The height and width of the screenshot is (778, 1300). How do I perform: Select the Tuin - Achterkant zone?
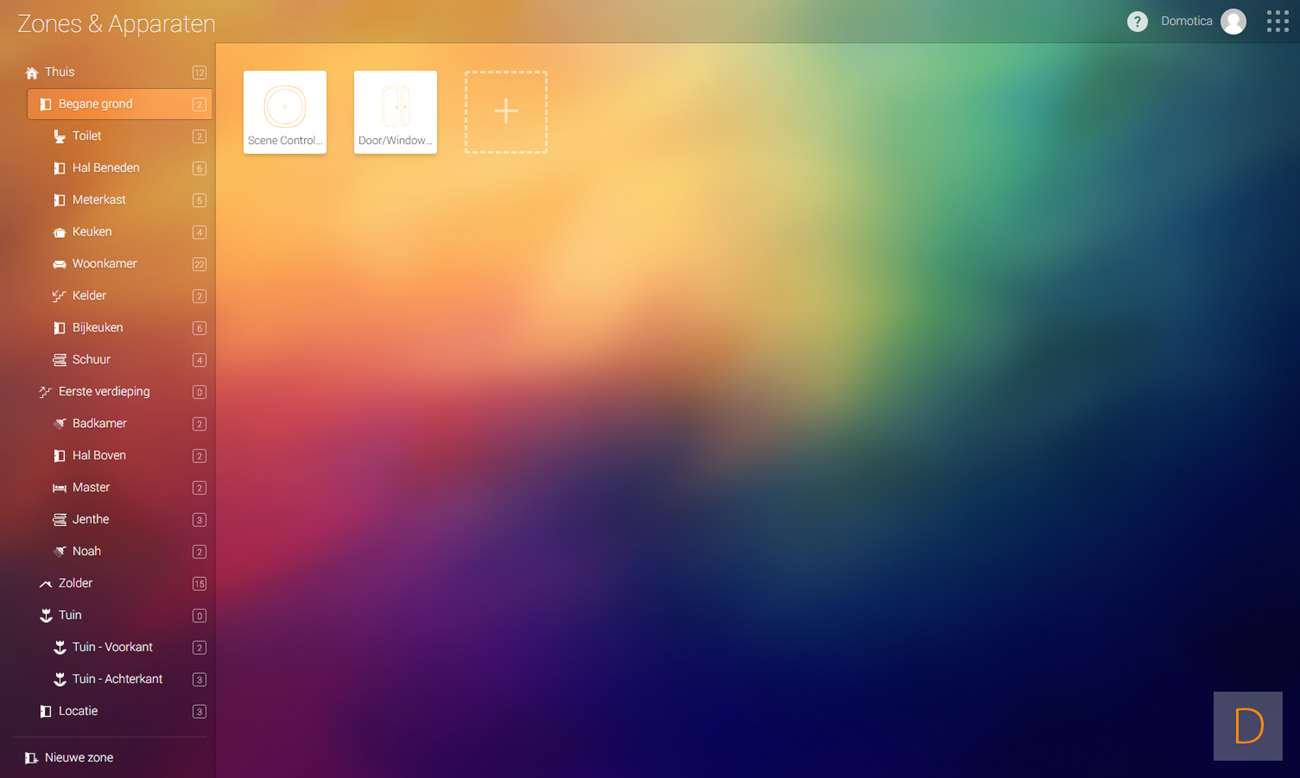[117, 679]
